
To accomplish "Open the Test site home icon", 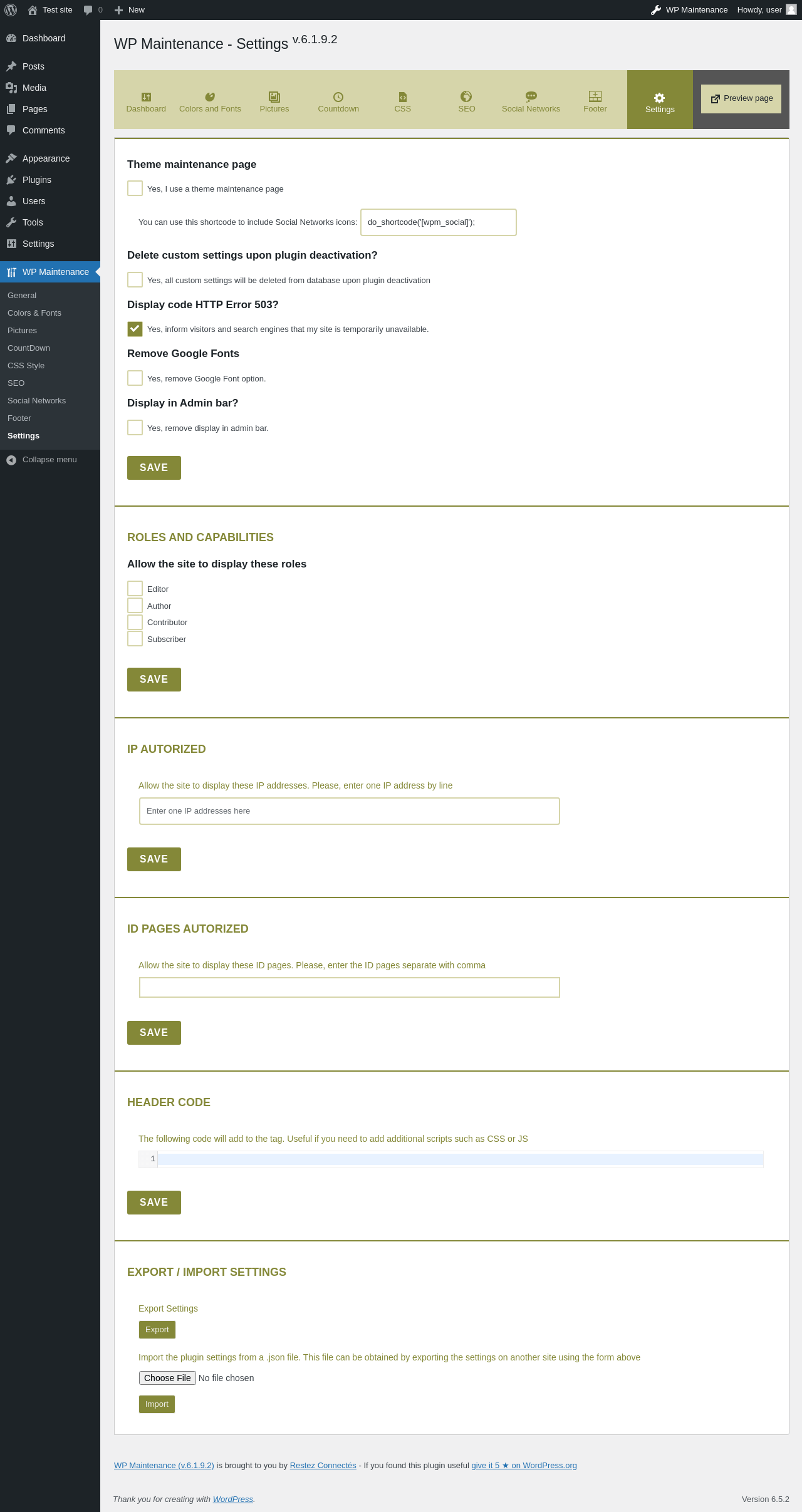I will coord(33,10).
